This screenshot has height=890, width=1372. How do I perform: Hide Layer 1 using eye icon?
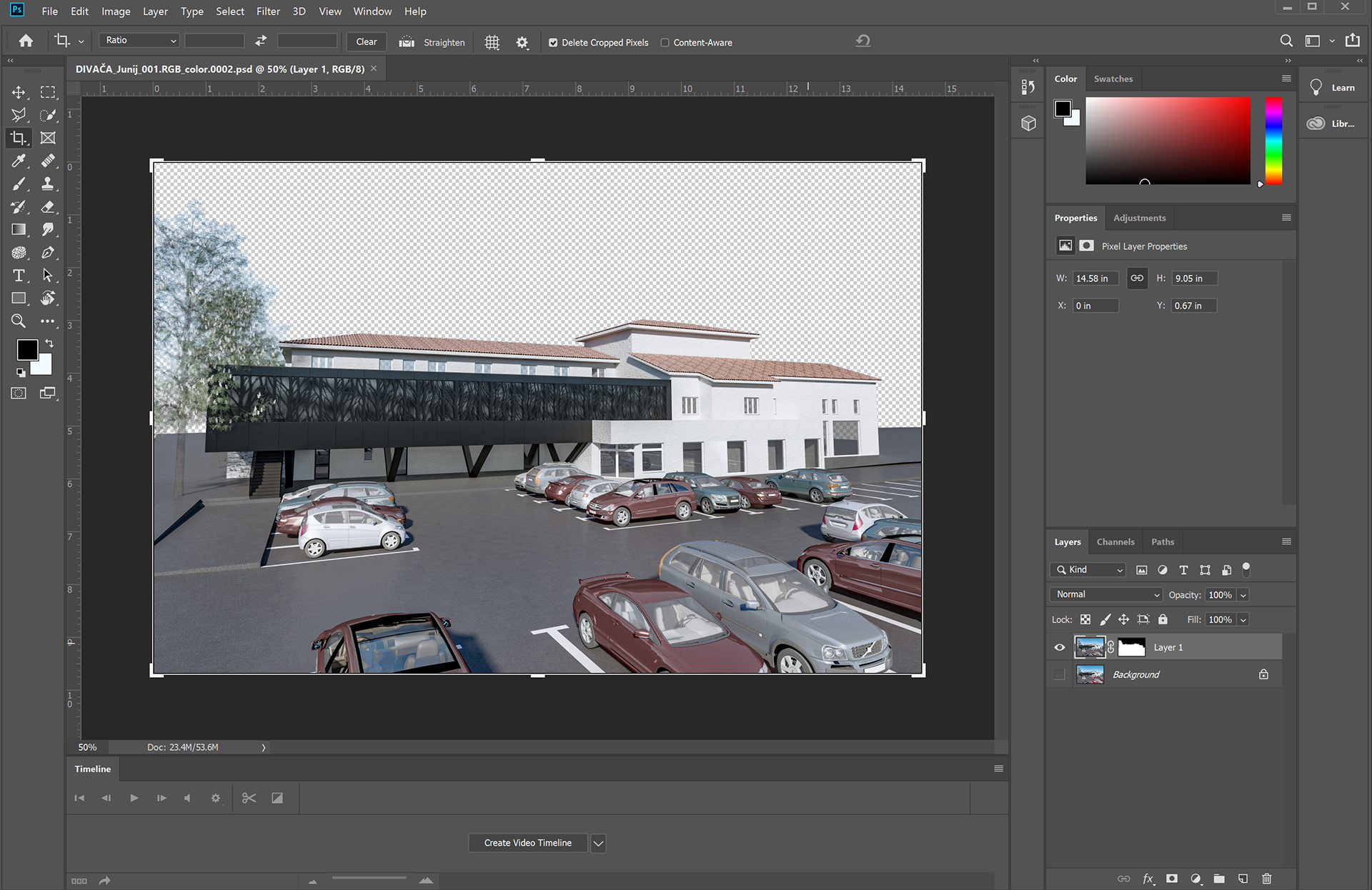[x=1060, y=648]
